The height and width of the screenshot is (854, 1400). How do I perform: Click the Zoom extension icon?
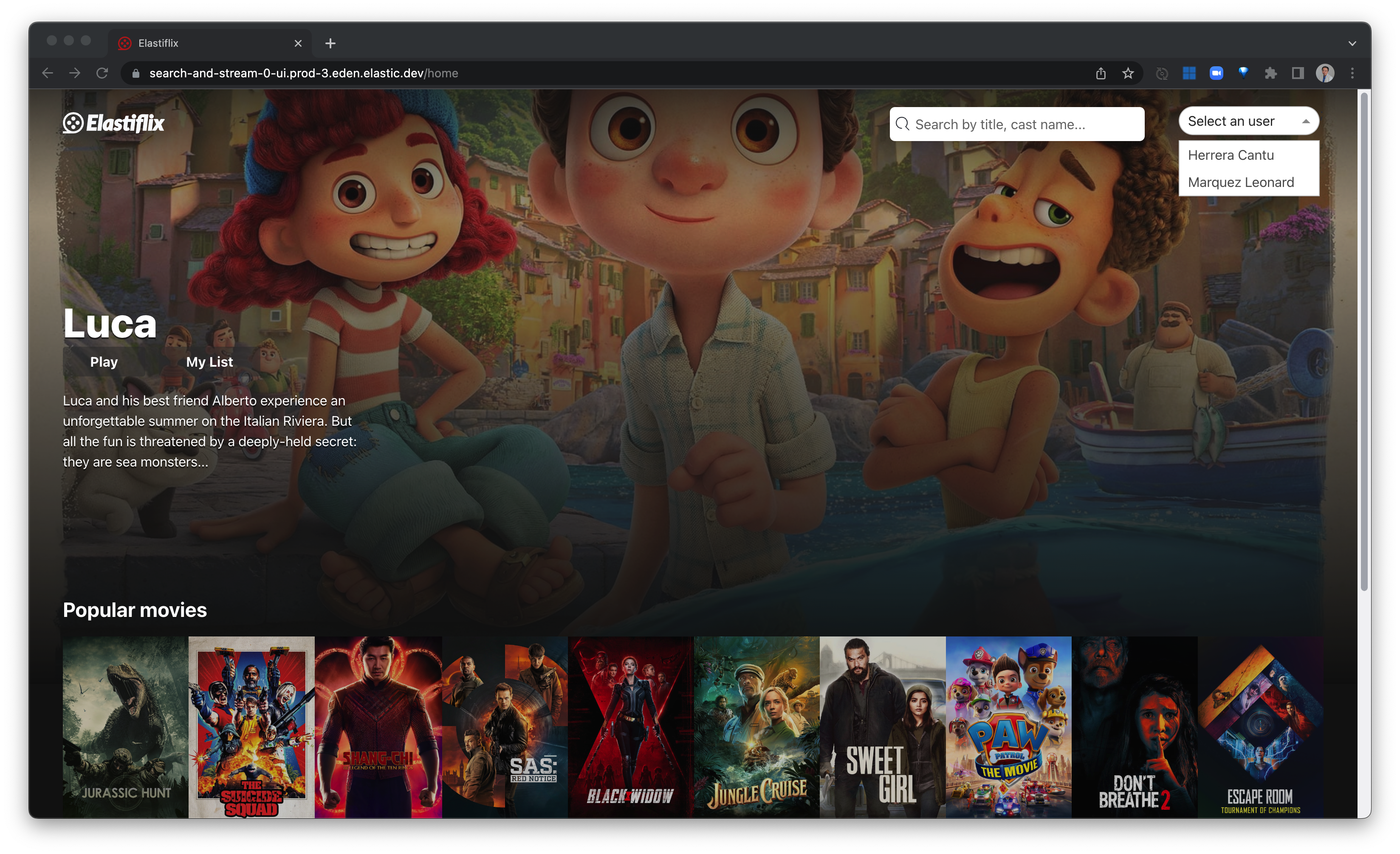point(1216,74)
